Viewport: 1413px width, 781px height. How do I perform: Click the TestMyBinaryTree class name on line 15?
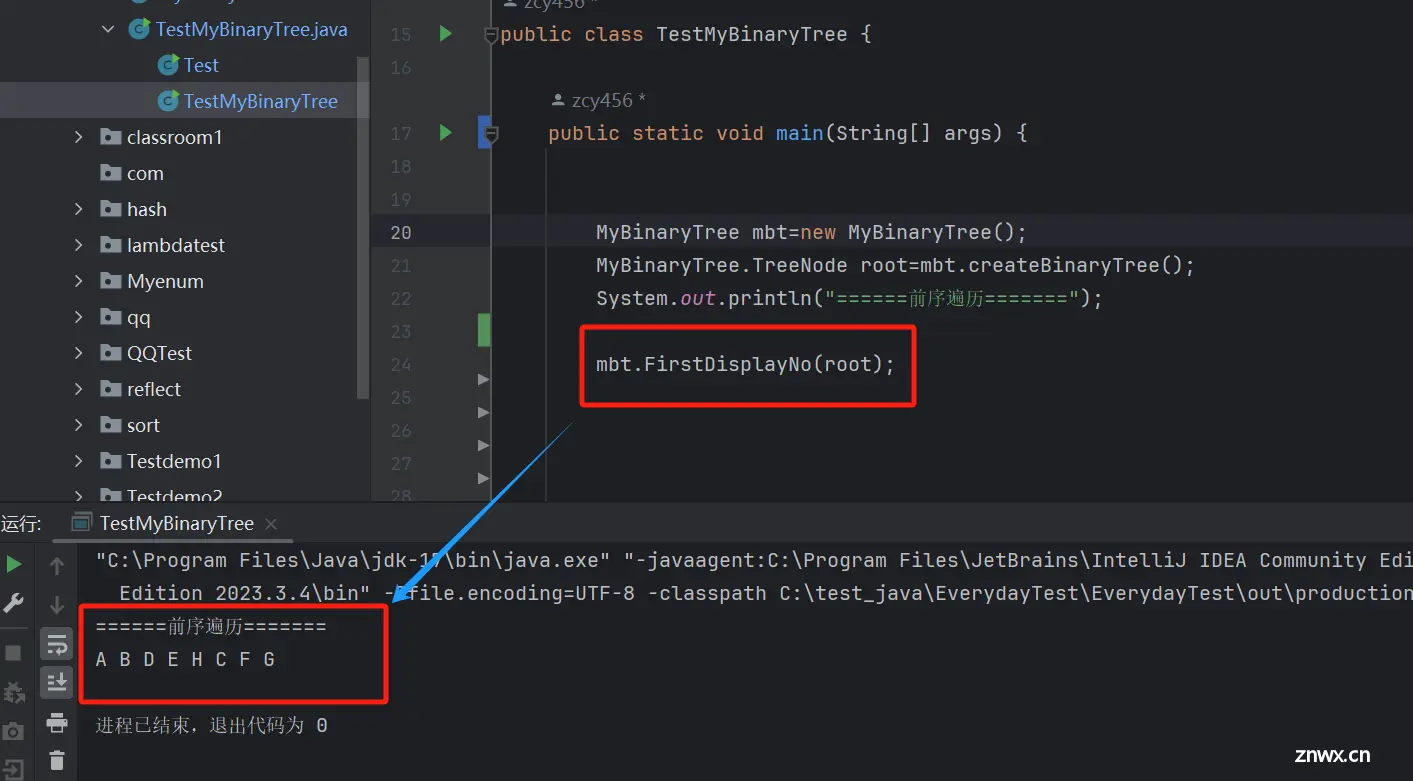752,34
